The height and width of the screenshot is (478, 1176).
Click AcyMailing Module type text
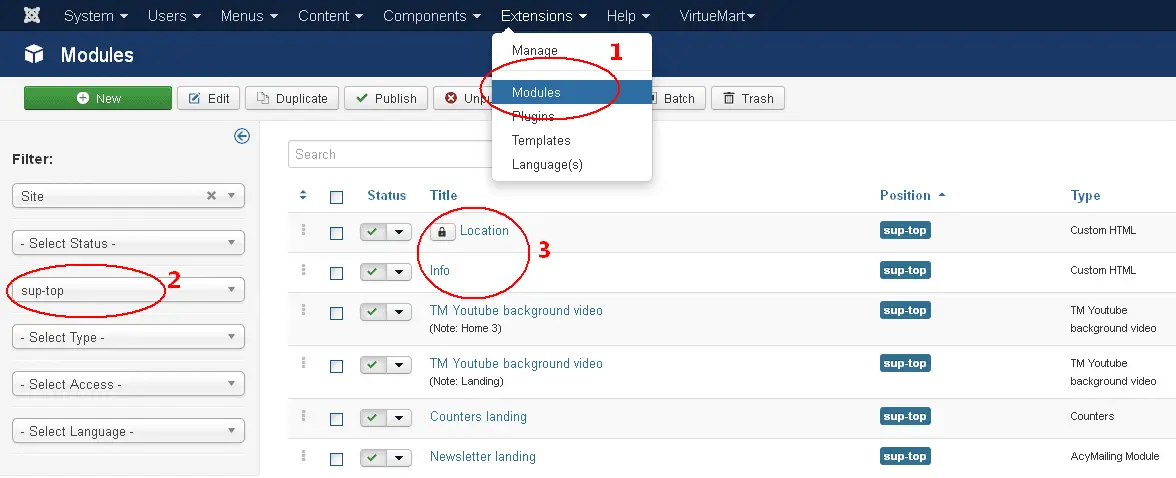[x=1114, y=456]
